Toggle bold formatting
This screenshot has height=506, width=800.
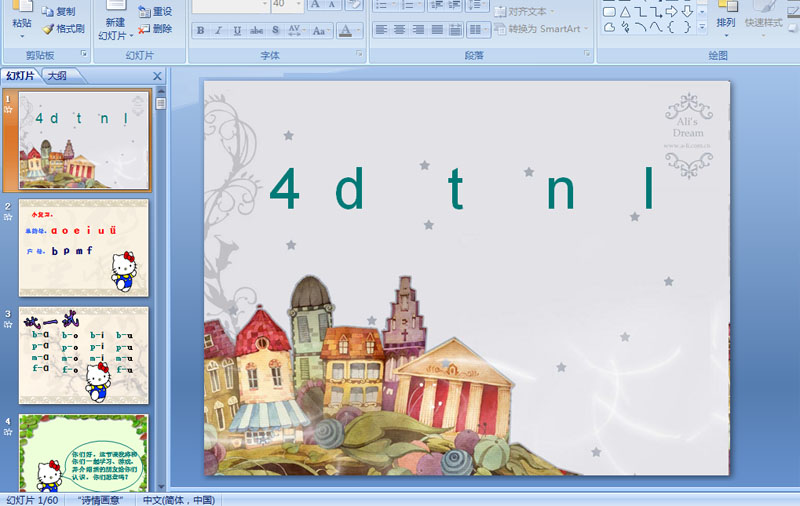(201, 31)
